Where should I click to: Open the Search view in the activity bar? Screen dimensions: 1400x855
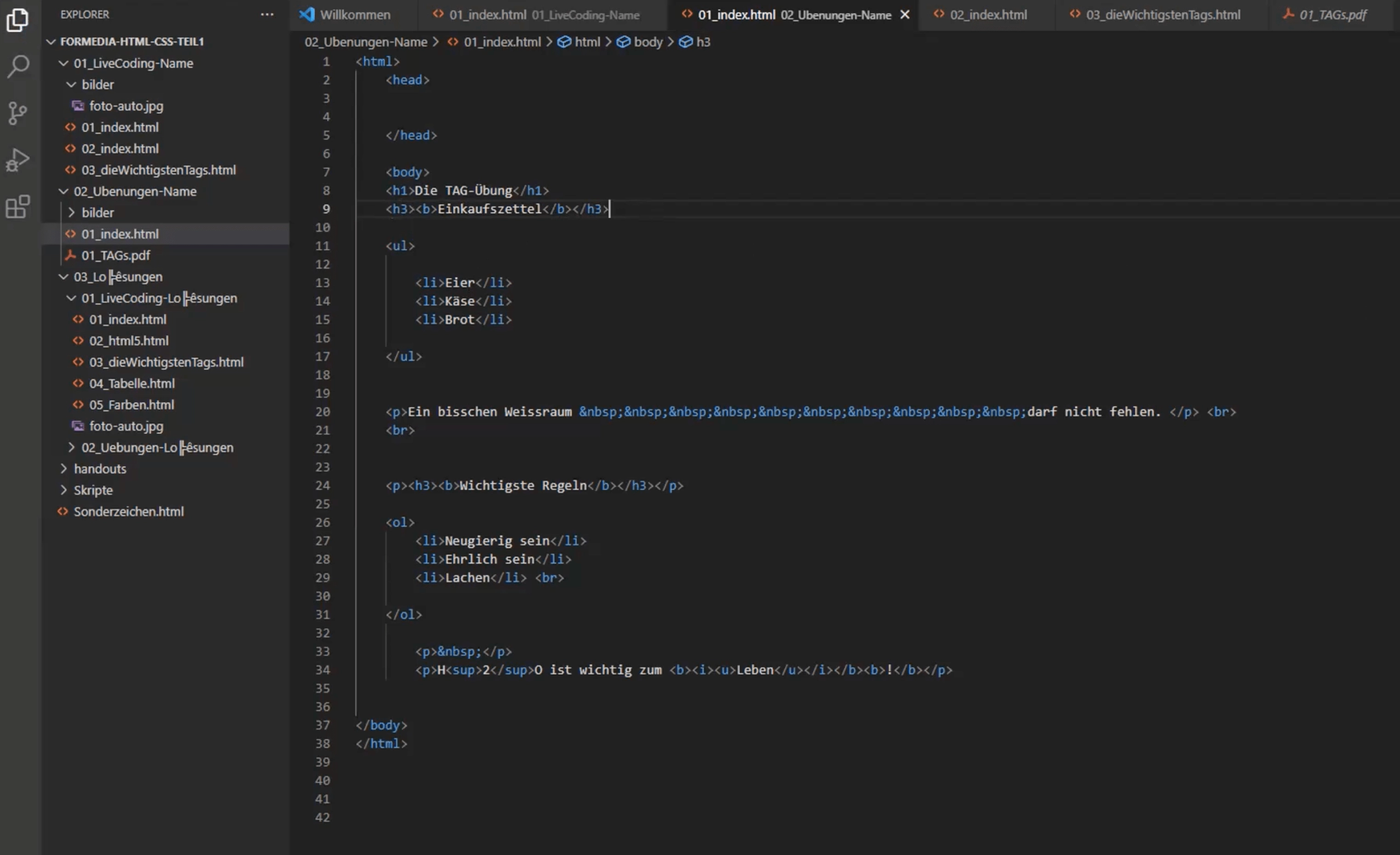pyautogui.click(x=17, y=67)
